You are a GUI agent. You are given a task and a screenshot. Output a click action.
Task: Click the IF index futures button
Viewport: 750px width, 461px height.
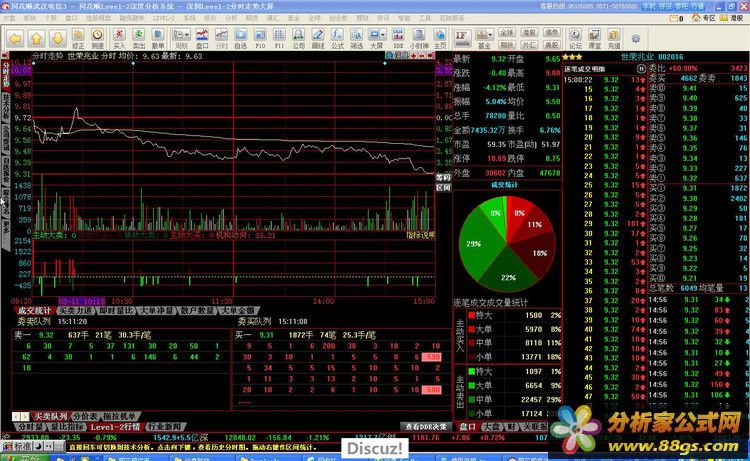(x=461, y=38)
